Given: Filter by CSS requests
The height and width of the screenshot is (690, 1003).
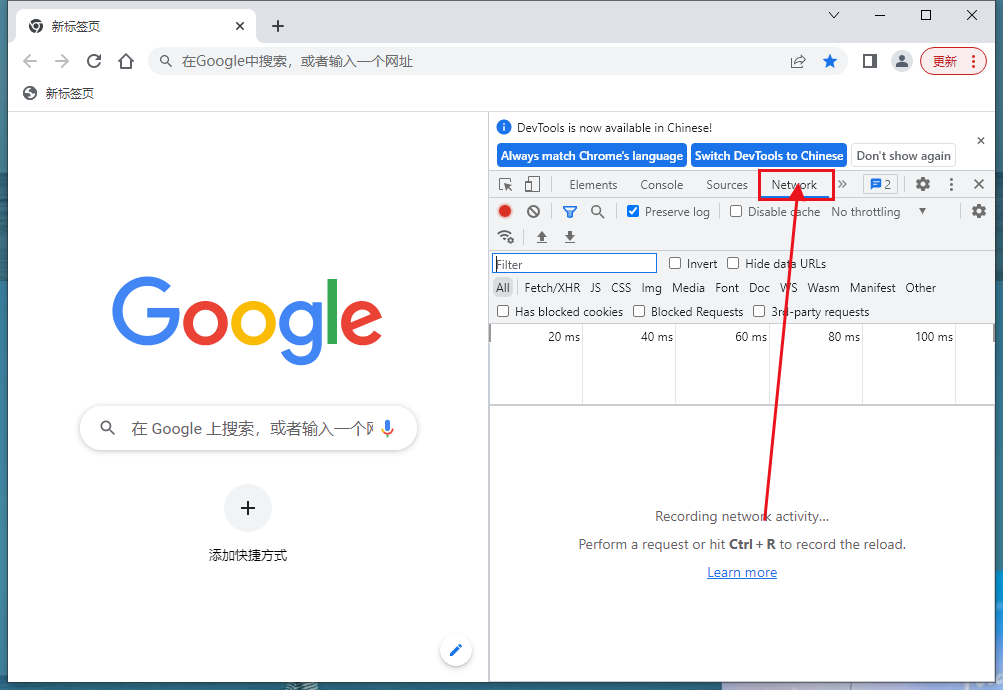Looking at the screenshot, I should coord(621,288).
